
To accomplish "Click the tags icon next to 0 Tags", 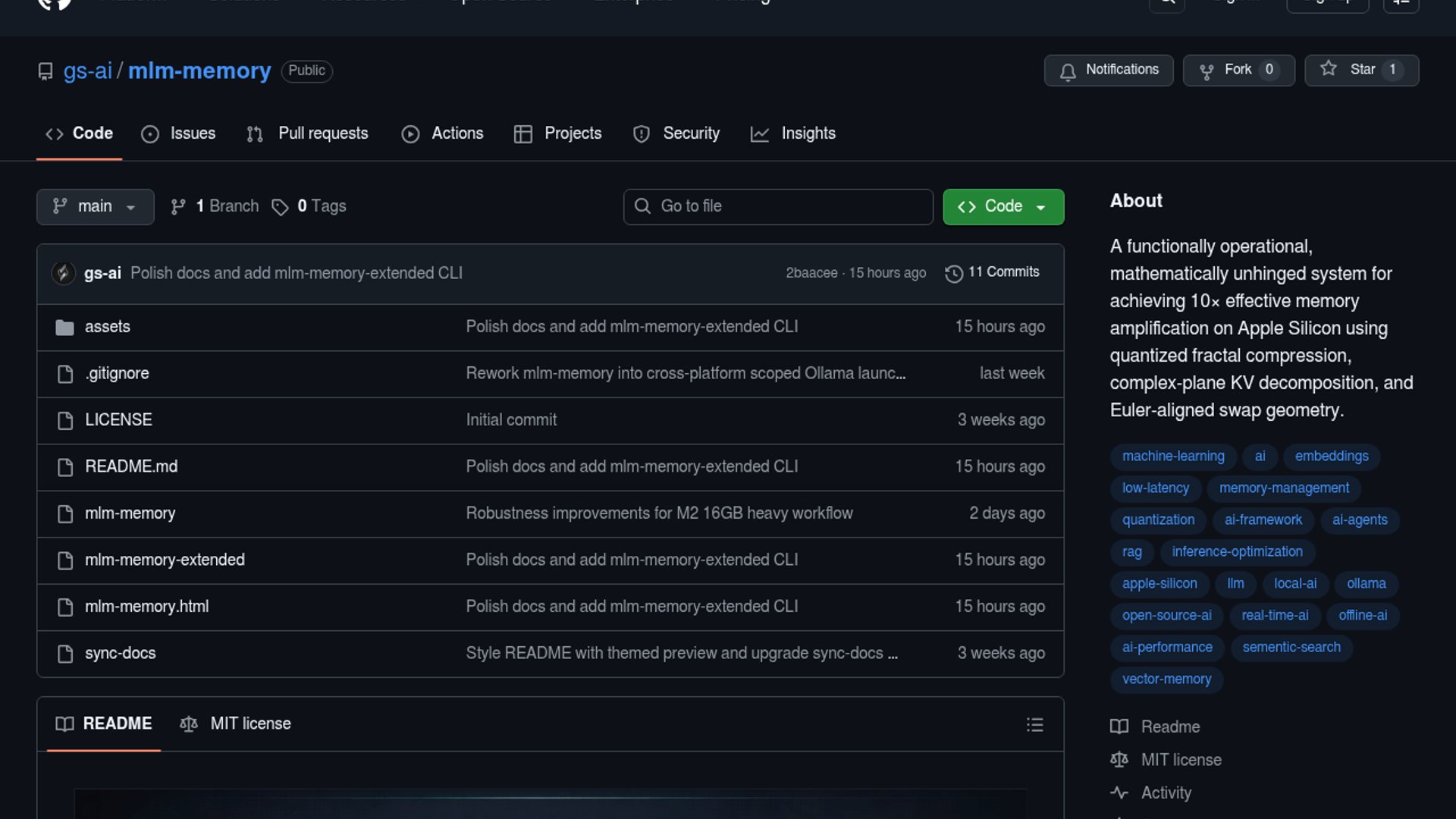I will (x=280, y=207).
